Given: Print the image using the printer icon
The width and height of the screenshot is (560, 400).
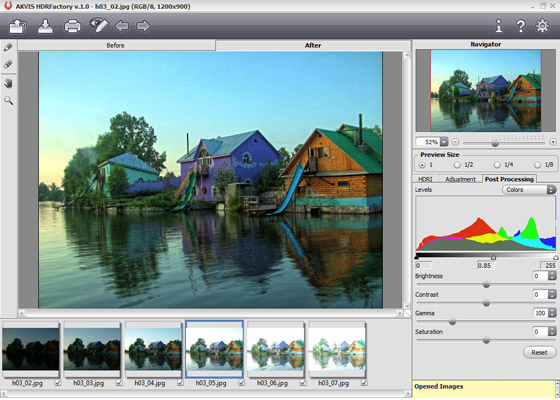Looking at the screenshot, I should [72, 26].
